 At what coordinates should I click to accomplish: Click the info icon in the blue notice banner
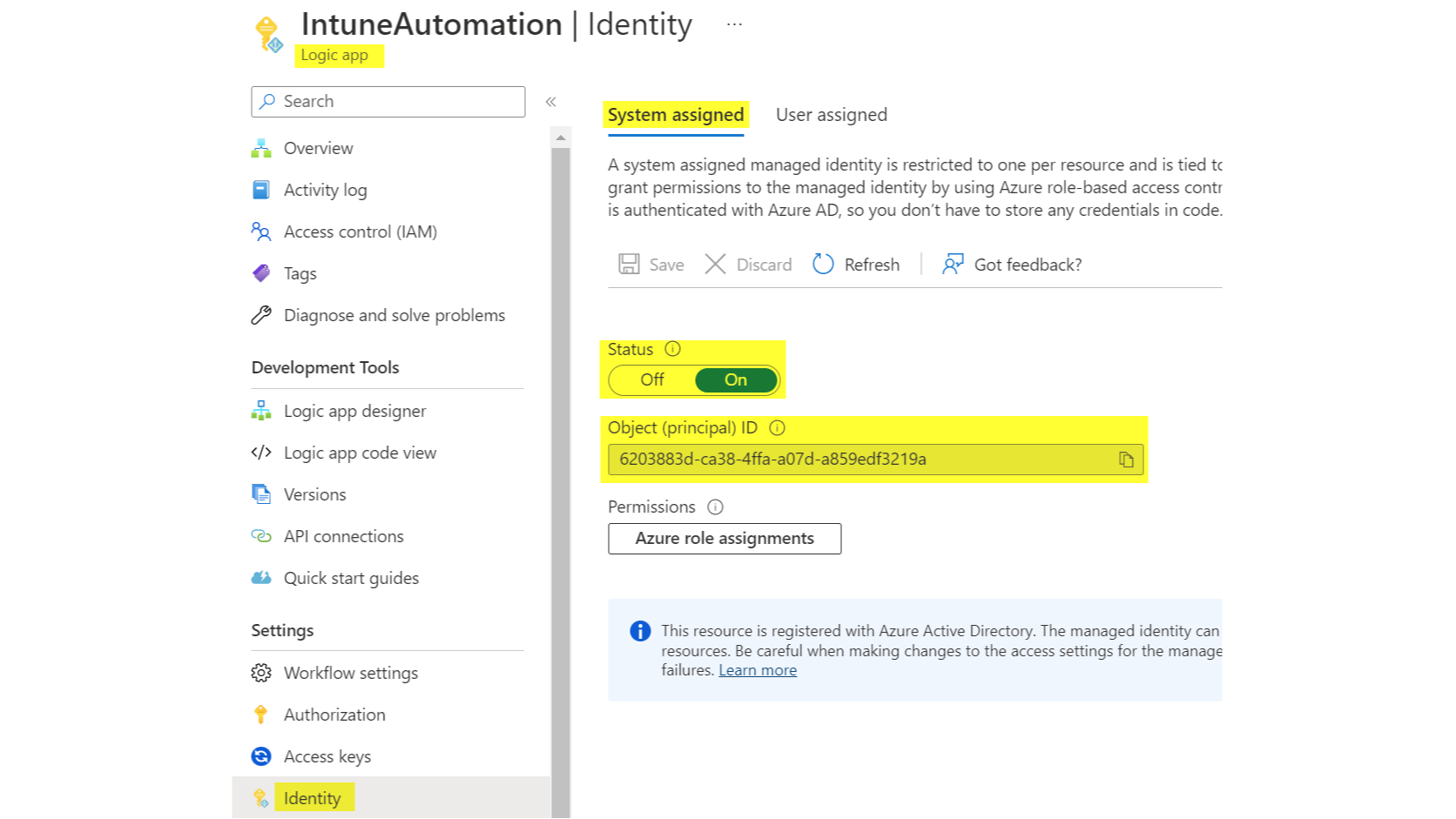click(640, 631)
